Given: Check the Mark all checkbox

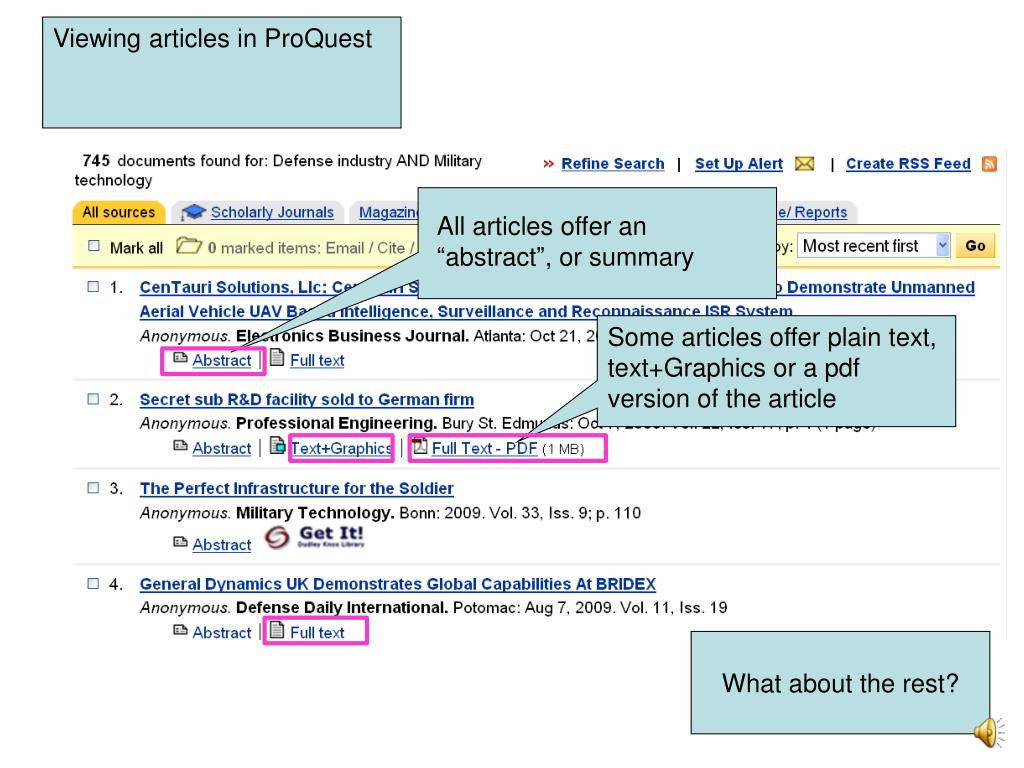Looking at the screenshot, I should [94, 246].
